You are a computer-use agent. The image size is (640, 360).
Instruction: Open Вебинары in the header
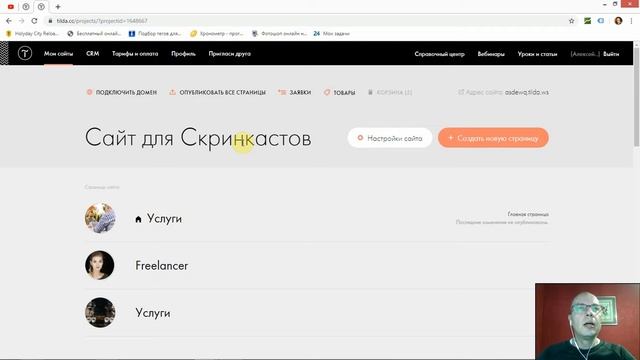(x=491, y=54)
